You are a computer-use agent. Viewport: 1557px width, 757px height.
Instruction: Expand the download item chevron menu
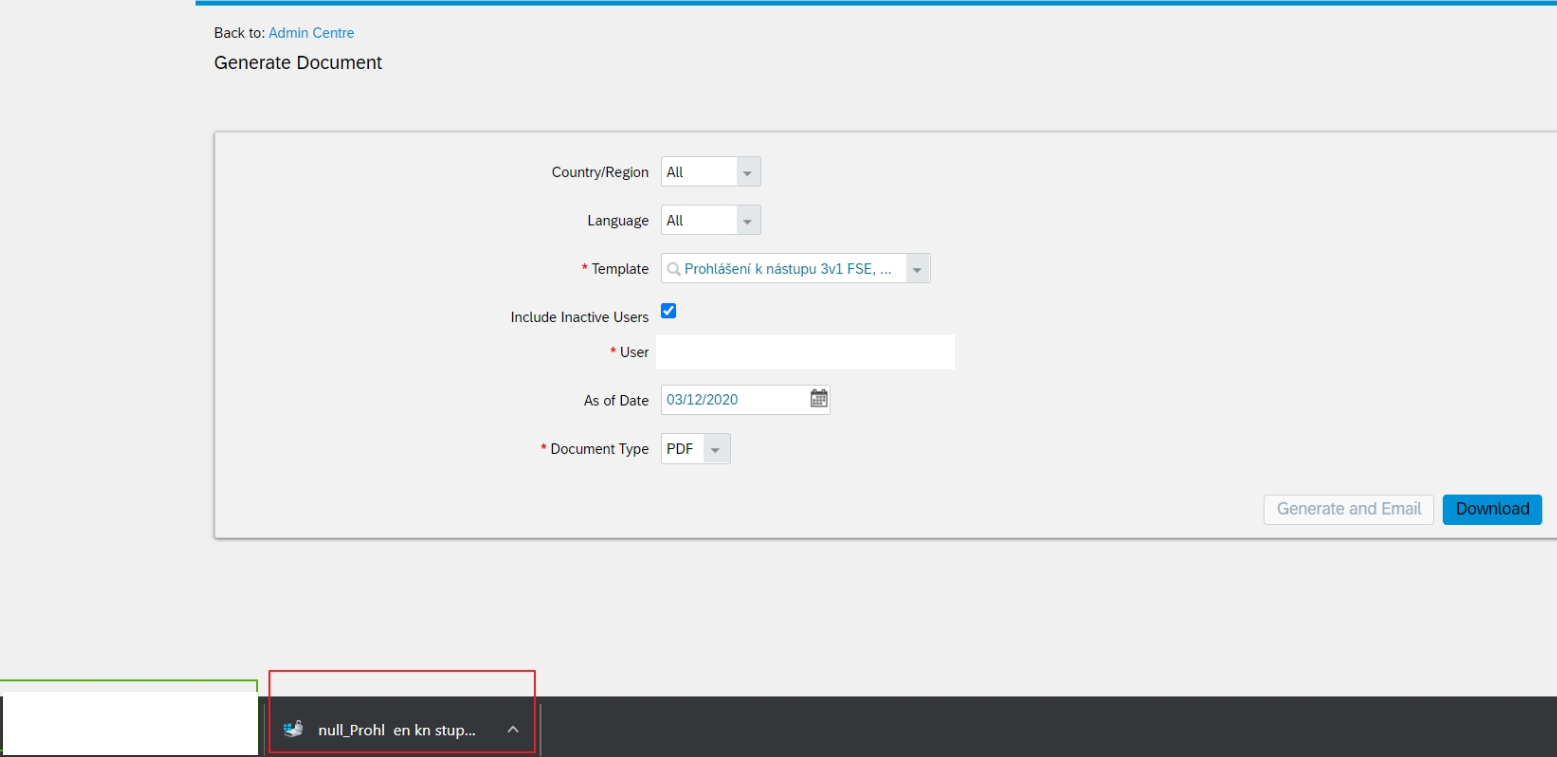point(513,730)
